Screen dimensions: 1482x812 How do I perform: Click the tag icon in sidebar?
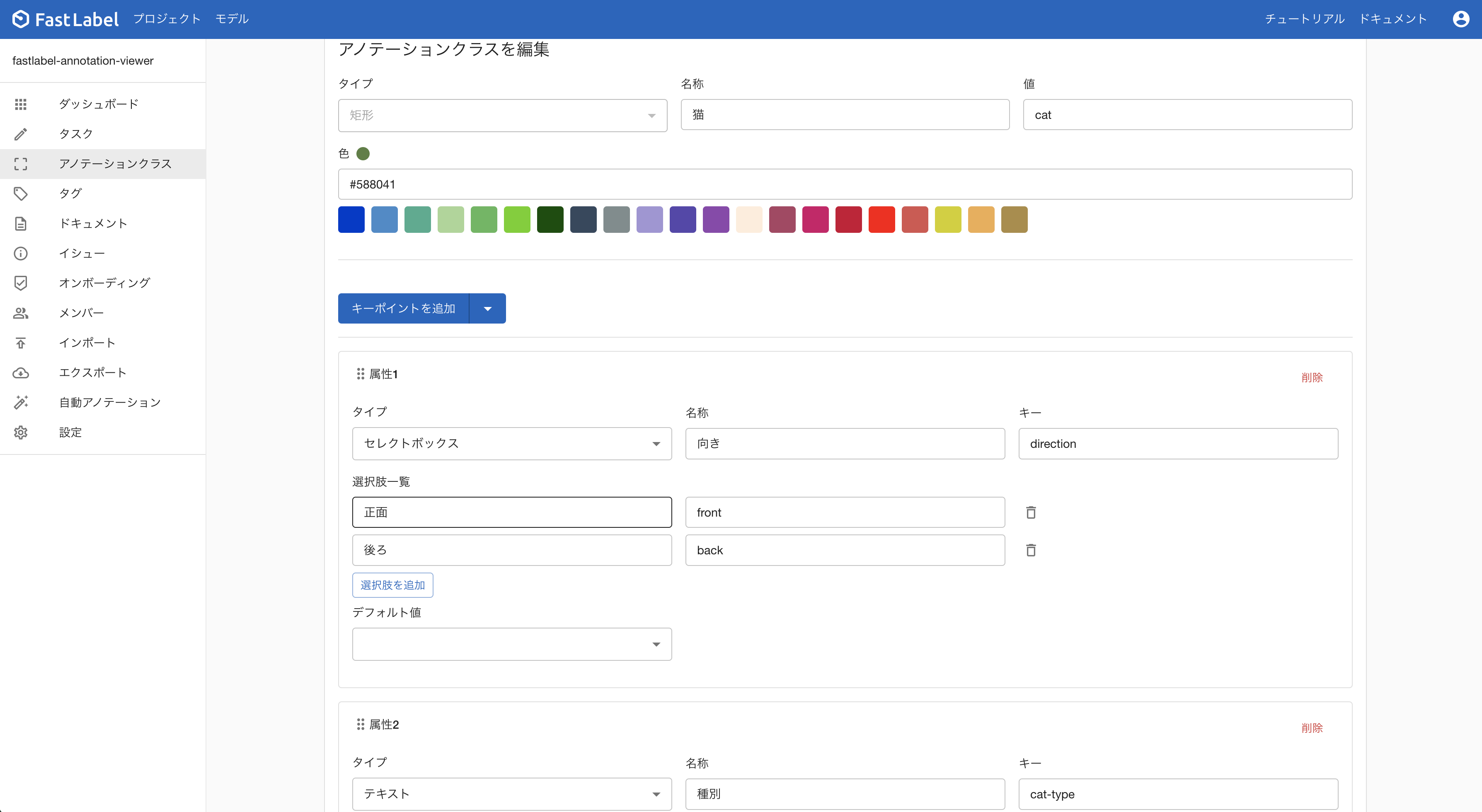pos(21,194)
